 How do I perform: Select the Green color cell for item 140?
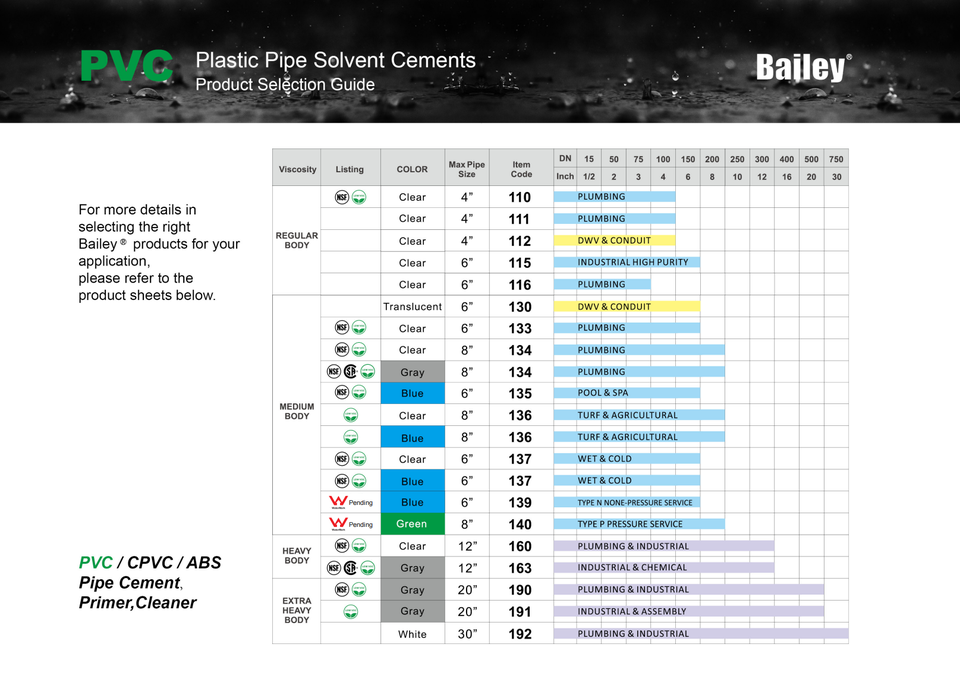413,524
